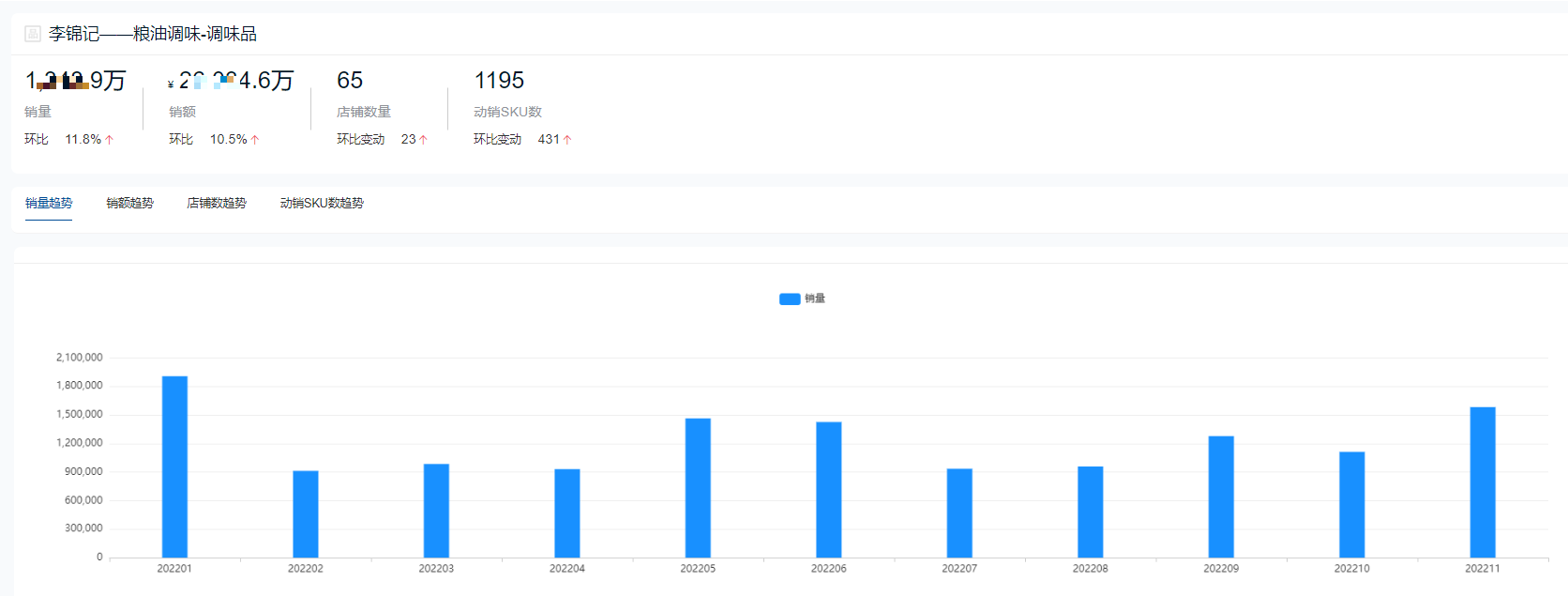Click the 202211 x-axis label
The width and height of the screenshot is (1568, 596).
[x=1483, y=569]
